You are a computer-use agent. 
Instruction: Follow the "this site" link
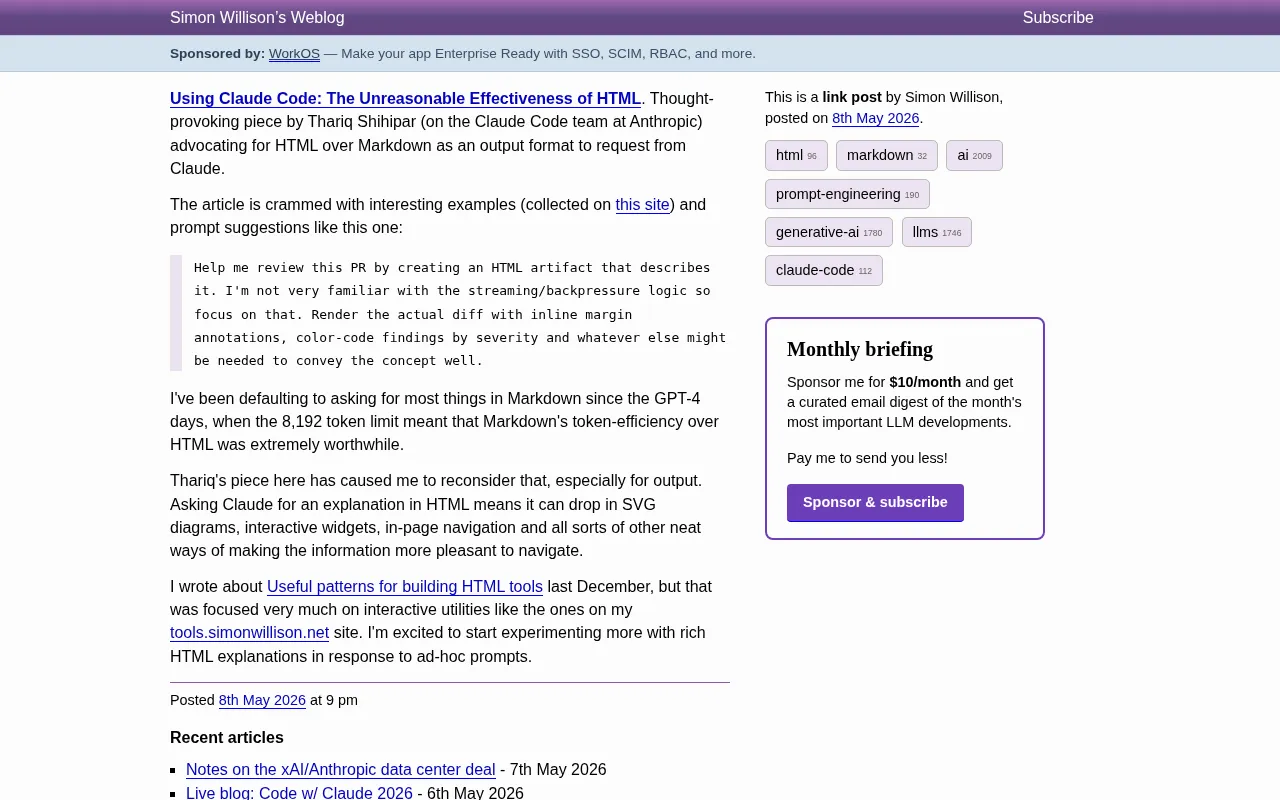(x=642, y=204)
